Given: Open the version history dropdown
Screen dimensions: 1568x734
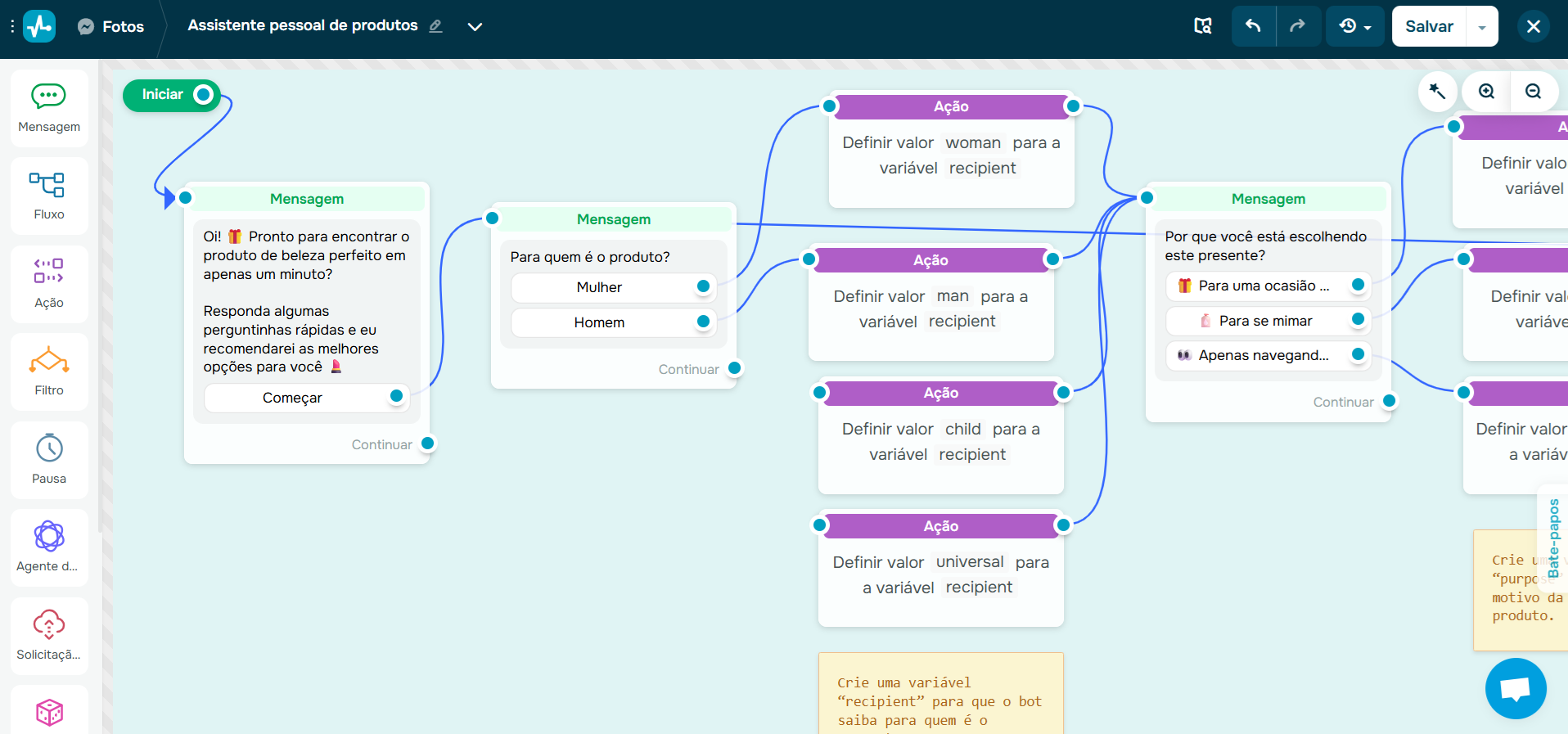Looking at the screenshot, I should coord(1354,26).
